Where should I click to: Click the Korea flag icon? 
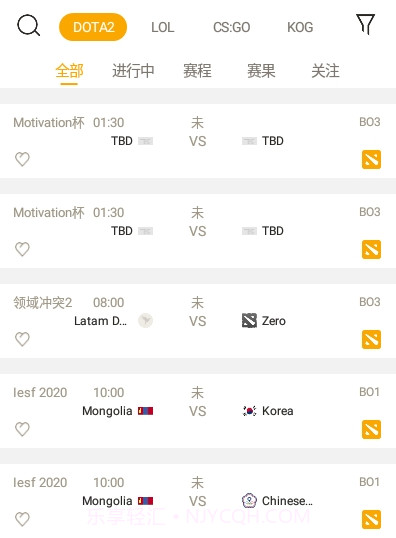point(249,411)
